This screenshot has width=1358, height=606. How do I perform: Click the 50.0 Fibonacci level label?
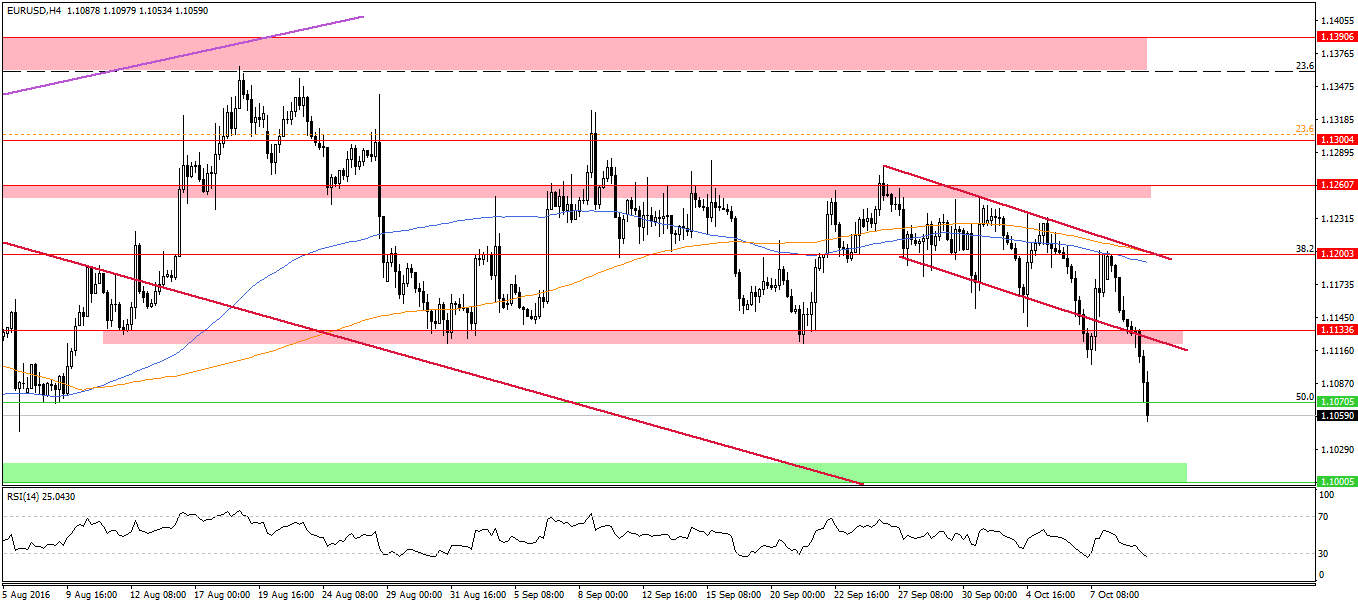click(1304, 396)
